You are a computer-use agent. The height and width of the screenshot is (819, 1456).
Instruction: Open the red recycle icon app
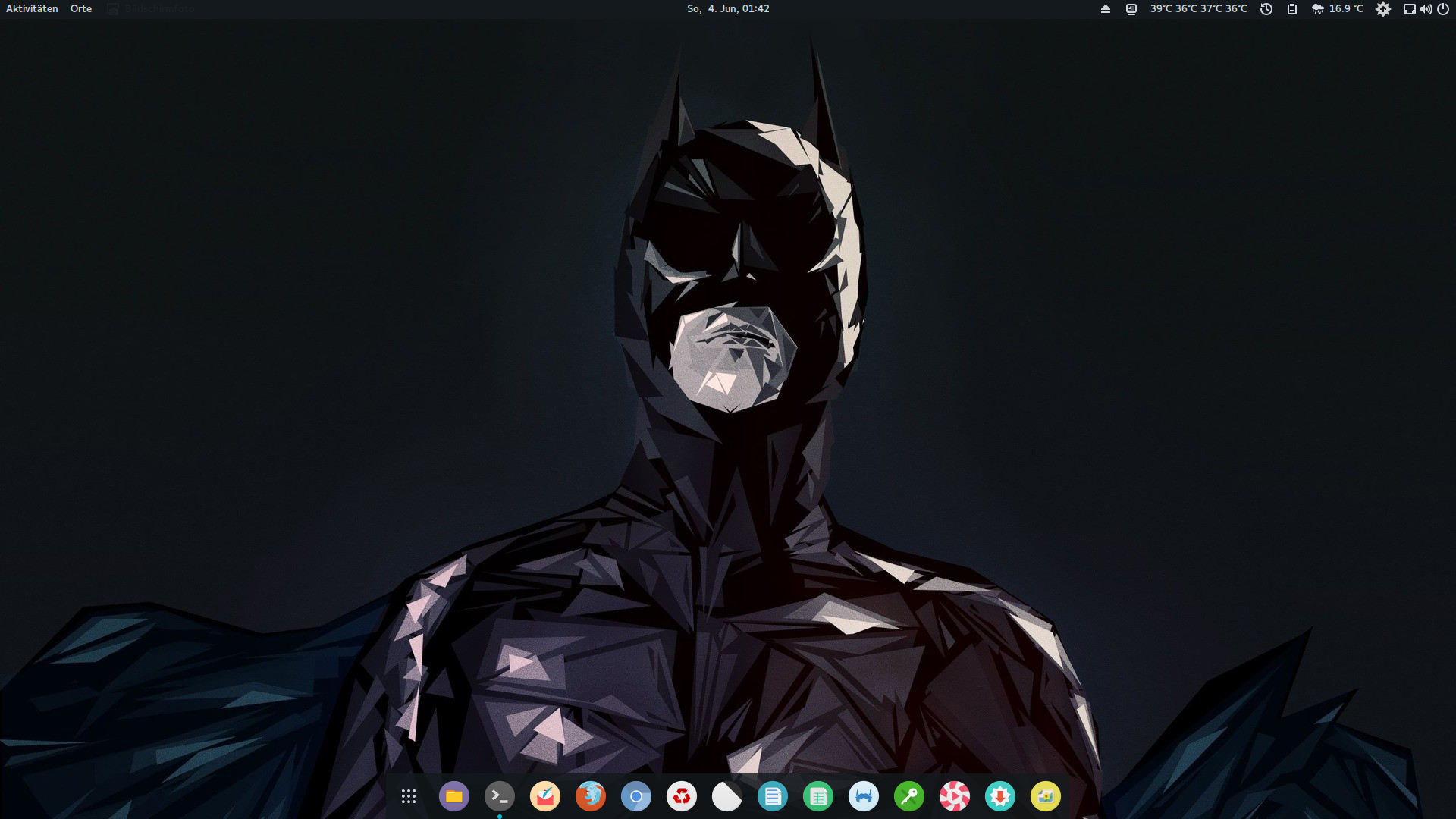coord(681,796)
